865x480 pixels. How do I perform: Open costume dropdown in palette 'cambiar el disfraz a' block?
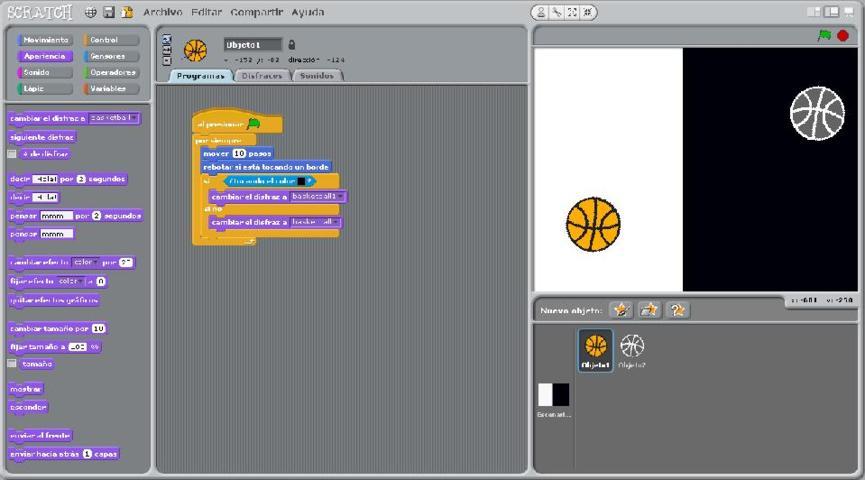pos(136,118)
